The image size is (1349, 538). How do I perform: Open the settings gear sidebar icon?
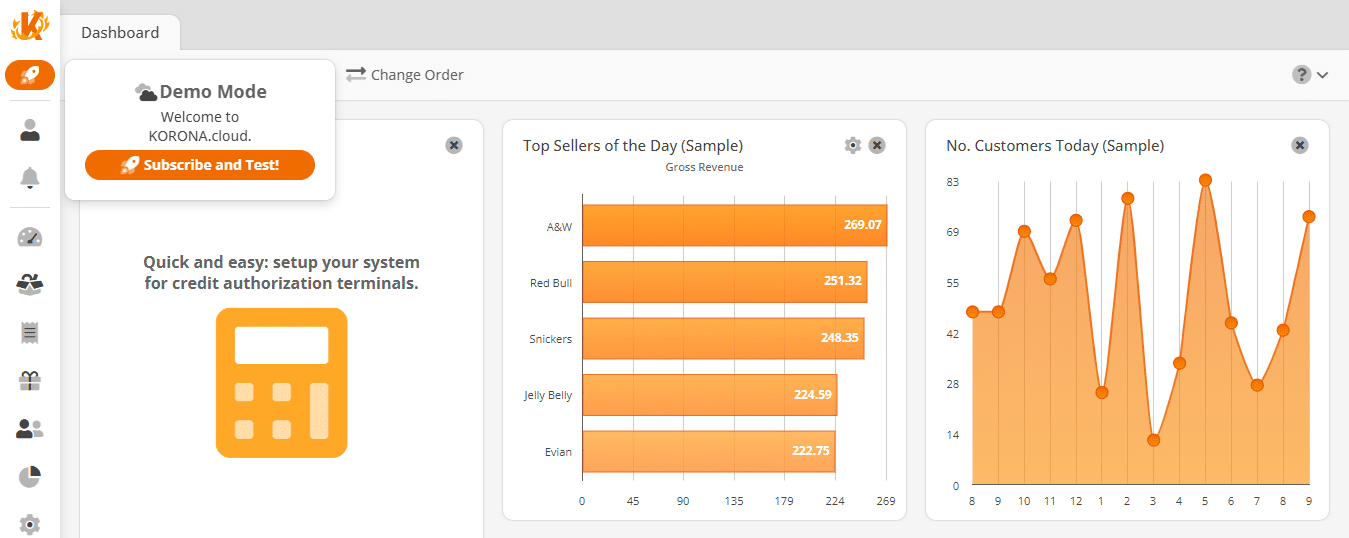point(30,524)
